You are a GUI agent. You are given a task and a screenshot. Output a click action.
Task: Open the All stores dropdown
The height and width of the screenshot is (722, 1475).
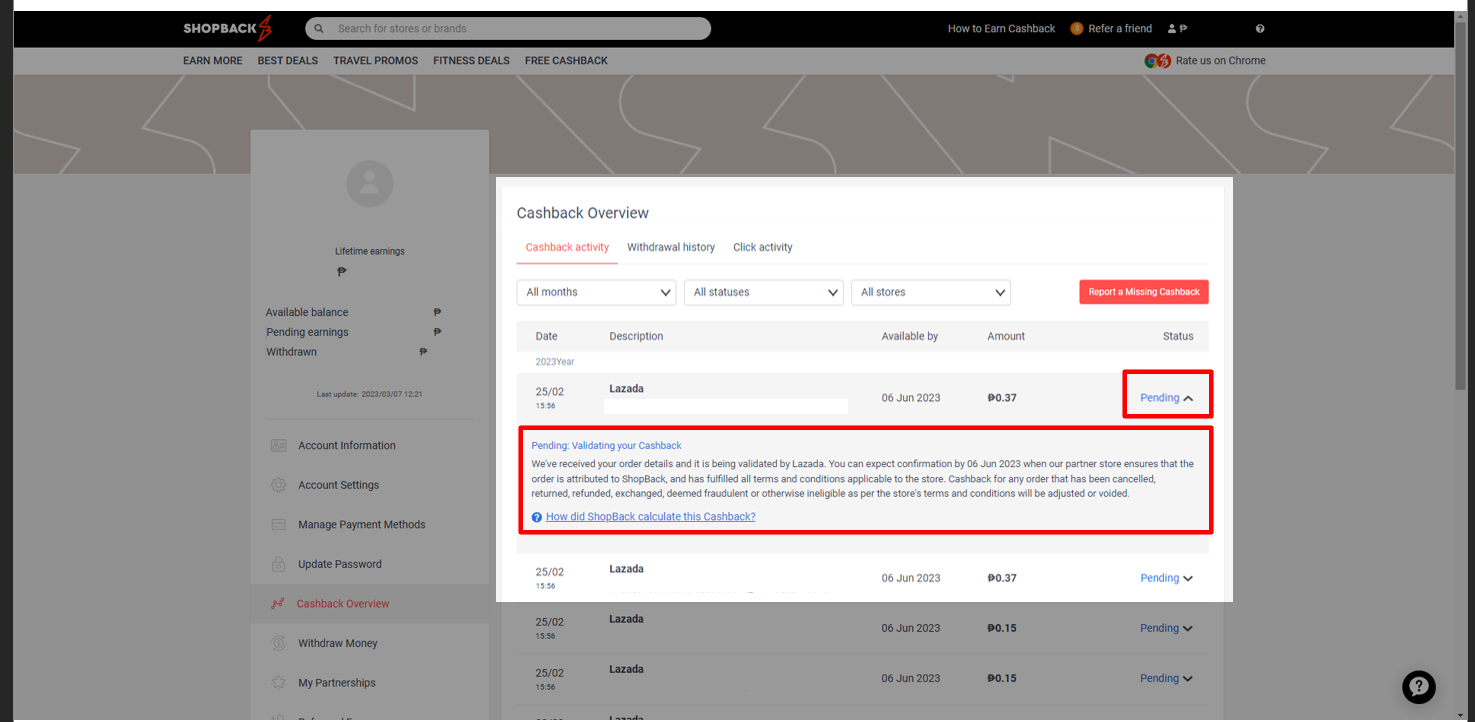[x=931, y=292]
